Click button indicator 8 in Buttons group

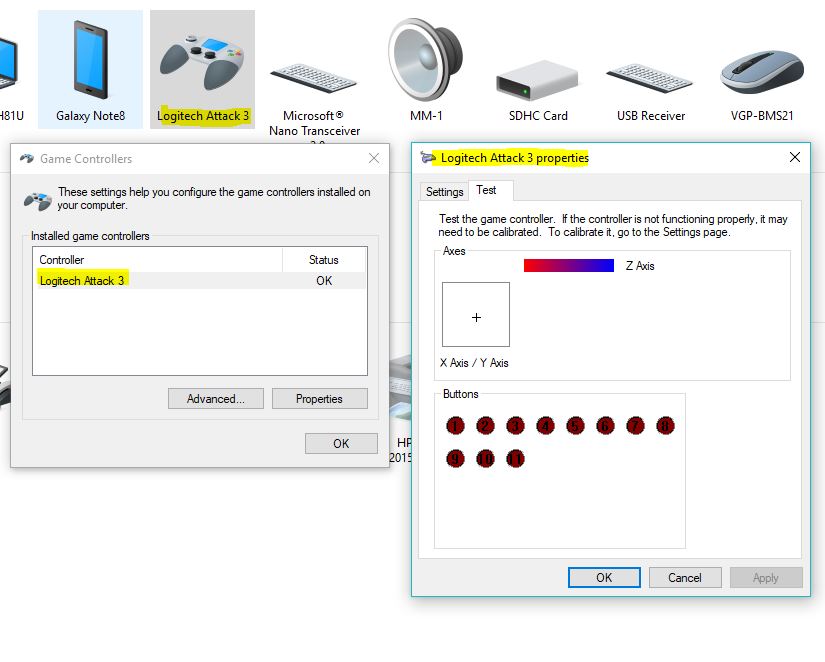[x=665, y=425]
